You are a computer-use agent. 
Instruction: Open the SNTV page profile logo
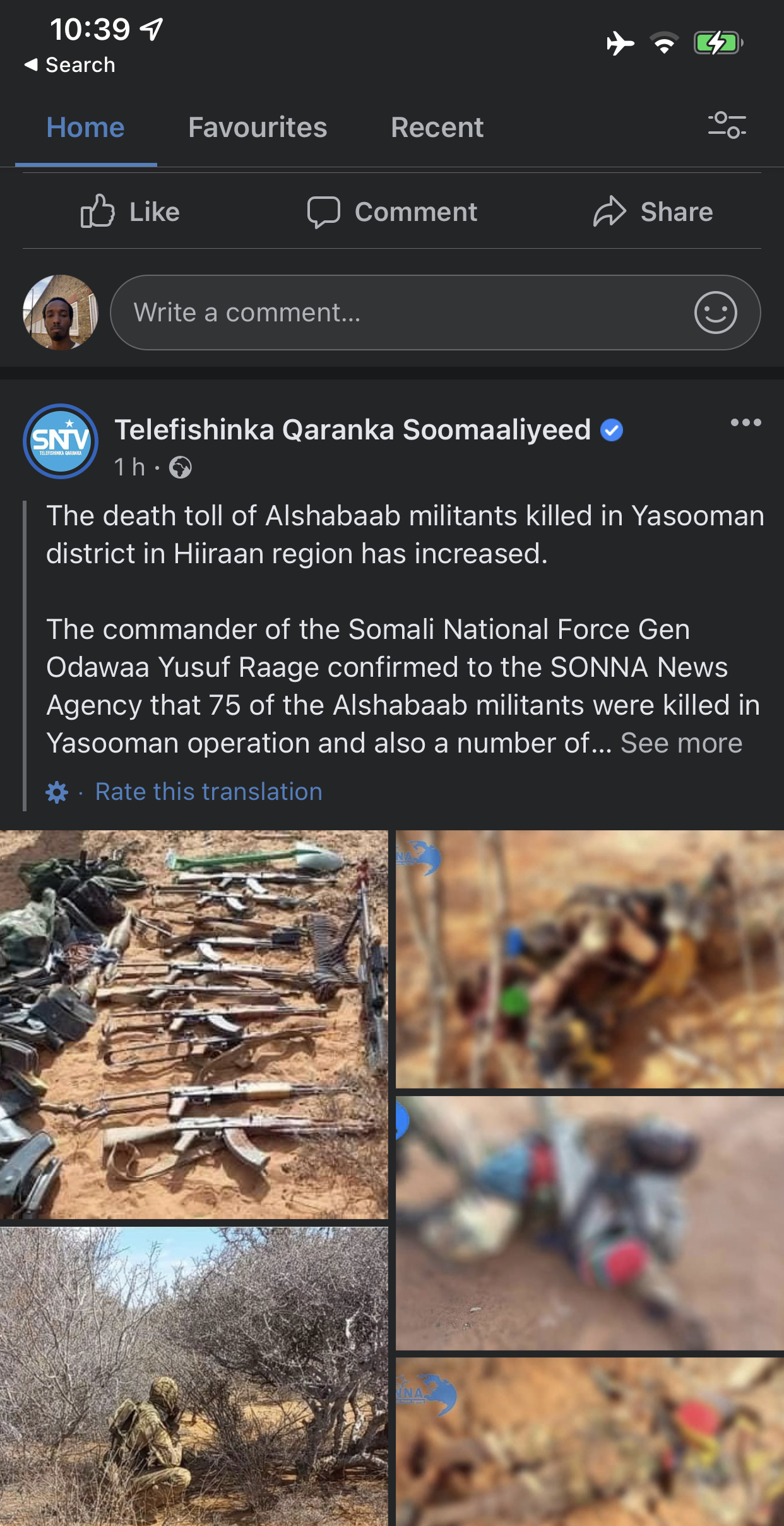[x=61, y=441]
